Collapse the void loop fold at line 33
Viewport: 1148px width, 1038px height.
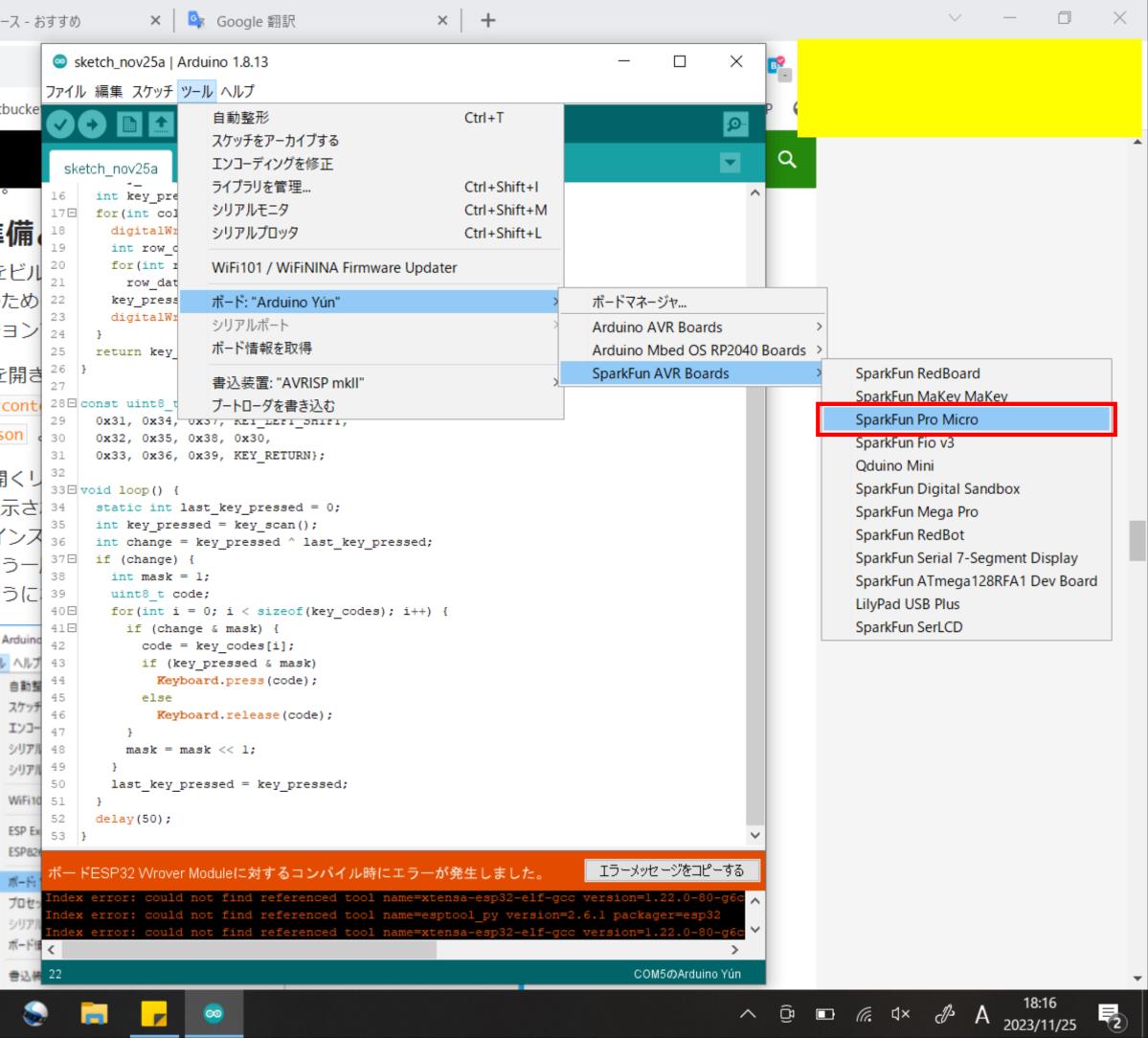(72, 489)
